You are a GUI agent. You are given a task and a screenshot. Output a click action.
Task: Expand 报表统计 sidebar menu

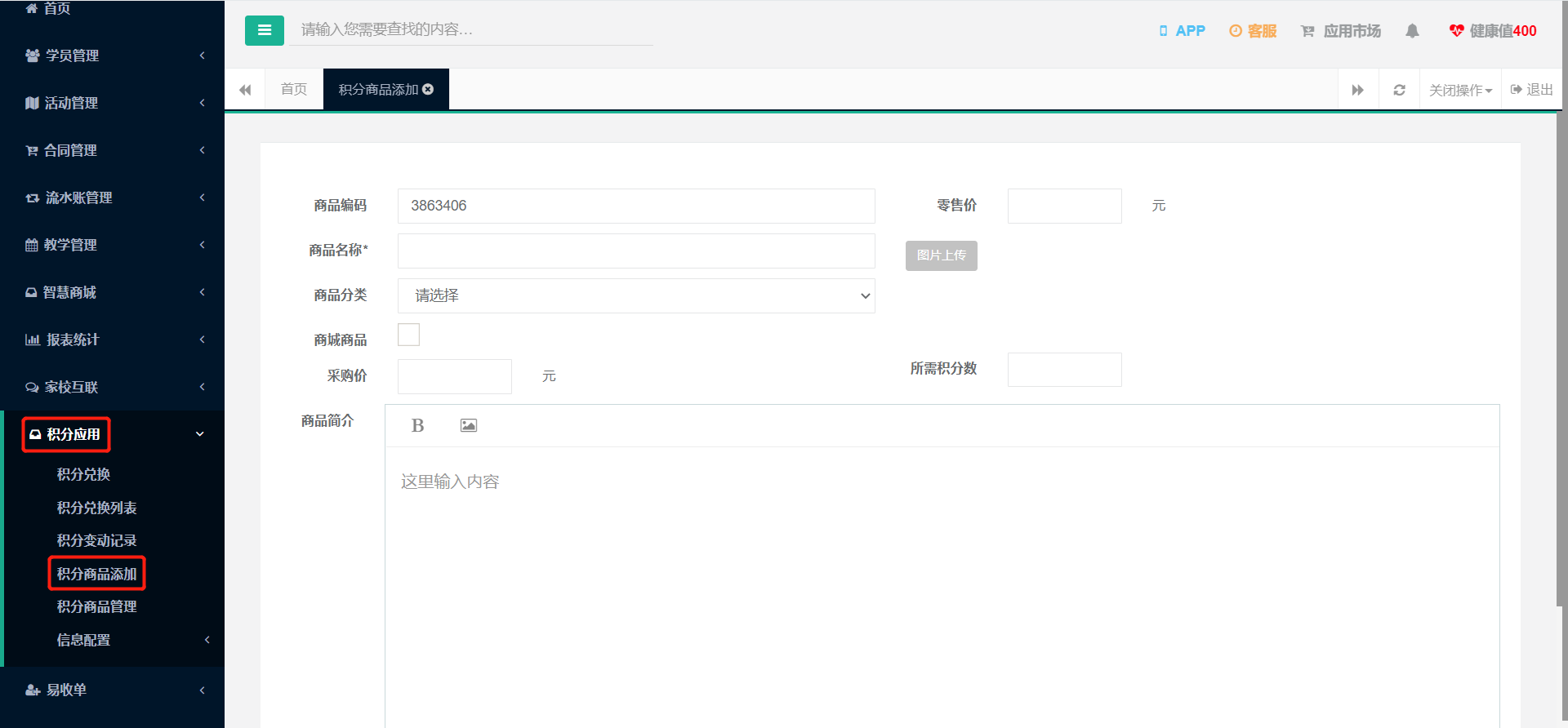(113, 340)
